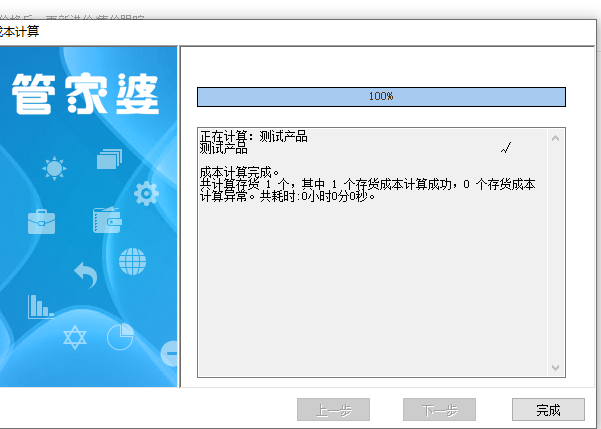Image resolution: width=601 pixels, height=429 pixels.
Task: Click the 成本计算完成。 line in the log
Action: (240, 173)
